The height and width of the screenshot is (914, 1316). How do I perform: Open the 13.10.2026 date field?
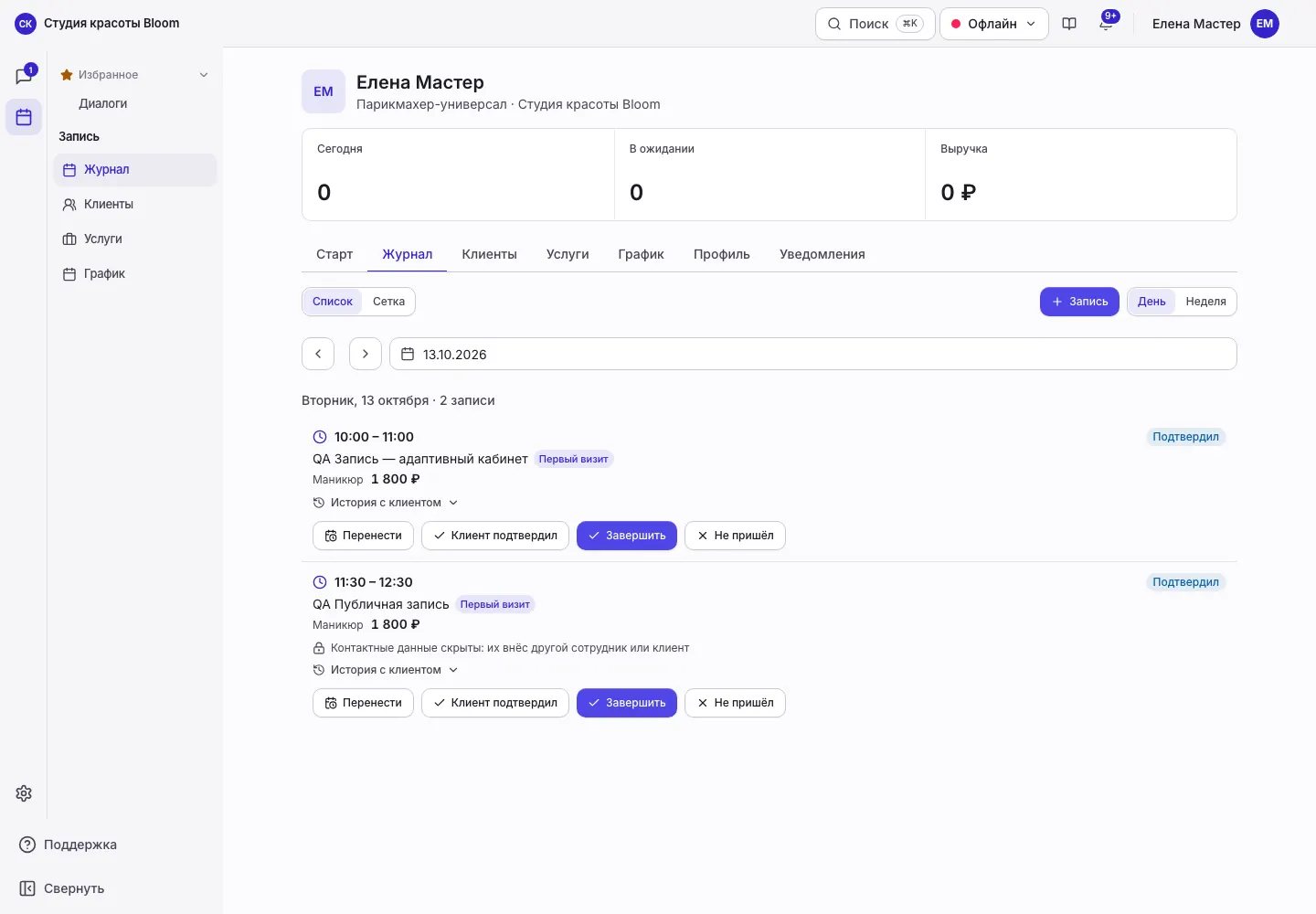pyautogui.click(x=813, y=354)
